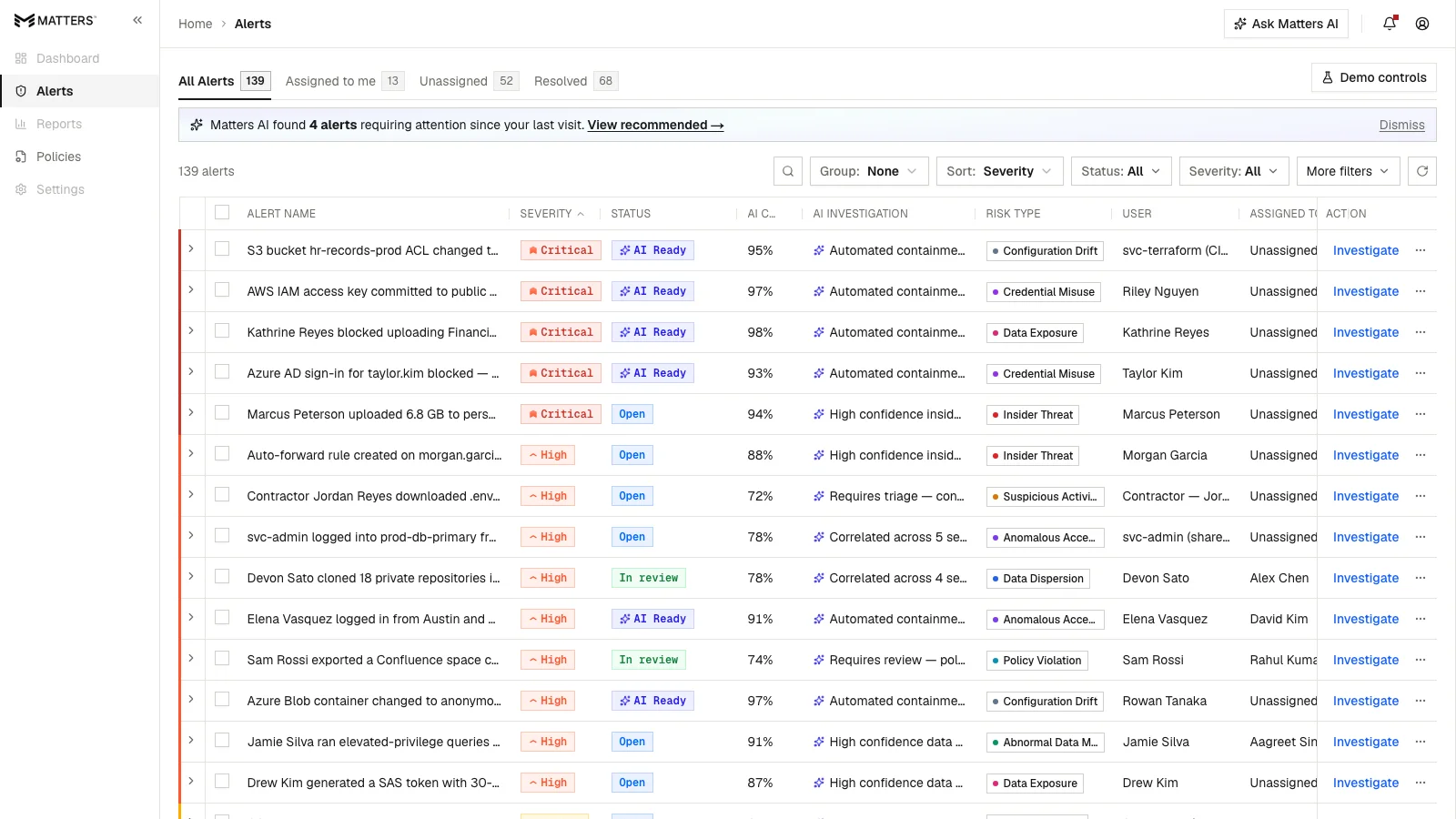The width and height of the screenshot is (1456, 819).
Task: Click the Configuration Drift tag on S3 row
Action: 1045,251
